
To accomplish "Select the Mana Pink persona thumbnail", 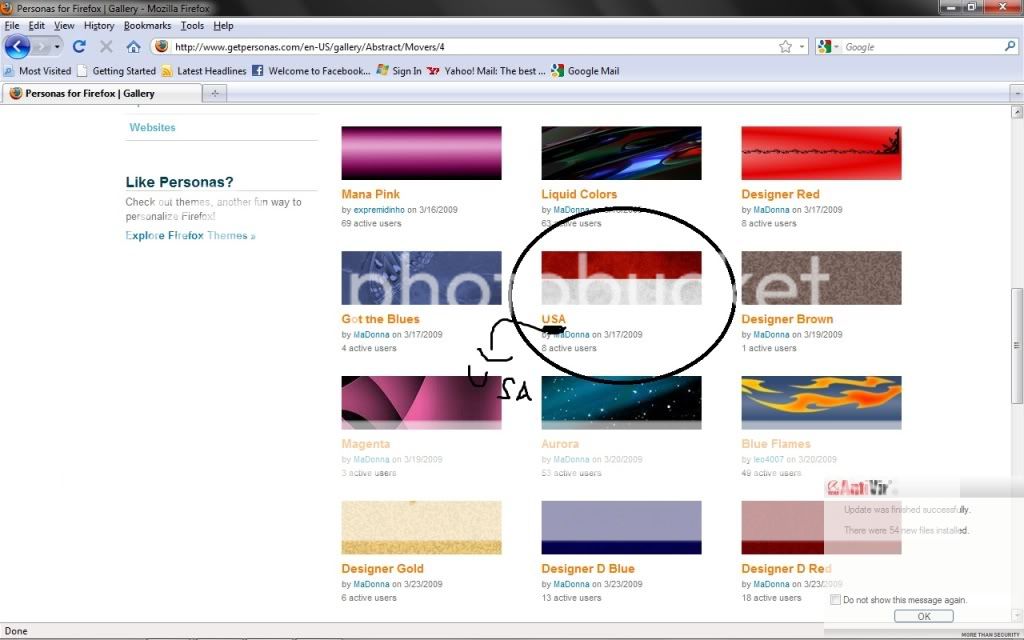I will 421,153.
